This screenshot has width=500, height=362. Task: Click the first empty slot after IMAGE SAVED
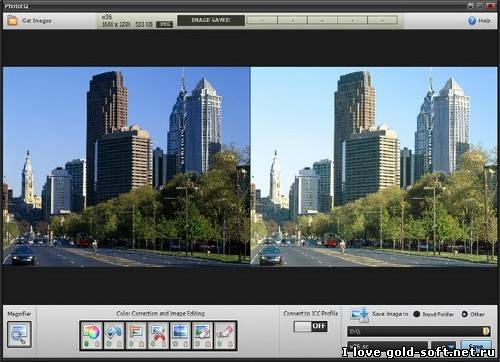[x=262, y=20]
